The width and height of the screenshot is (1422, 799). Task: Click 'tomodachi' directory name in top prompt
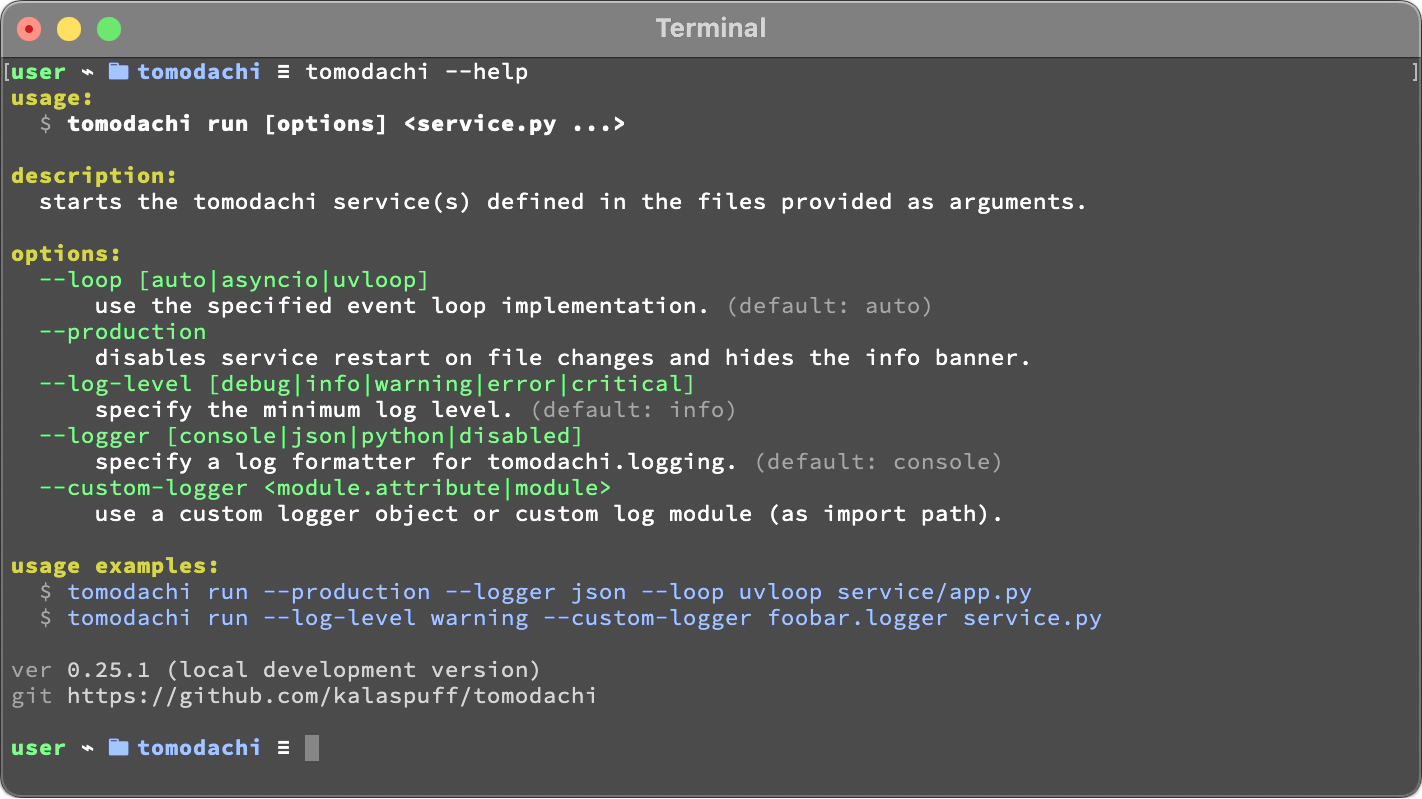pyautogui.click(x=199, y=72)
